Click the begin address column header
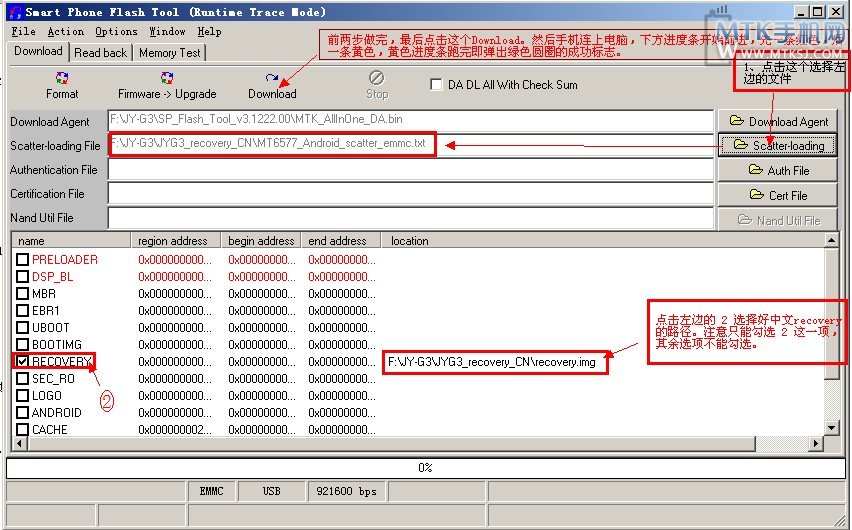852x530 pixels. (x=261, y=240)
